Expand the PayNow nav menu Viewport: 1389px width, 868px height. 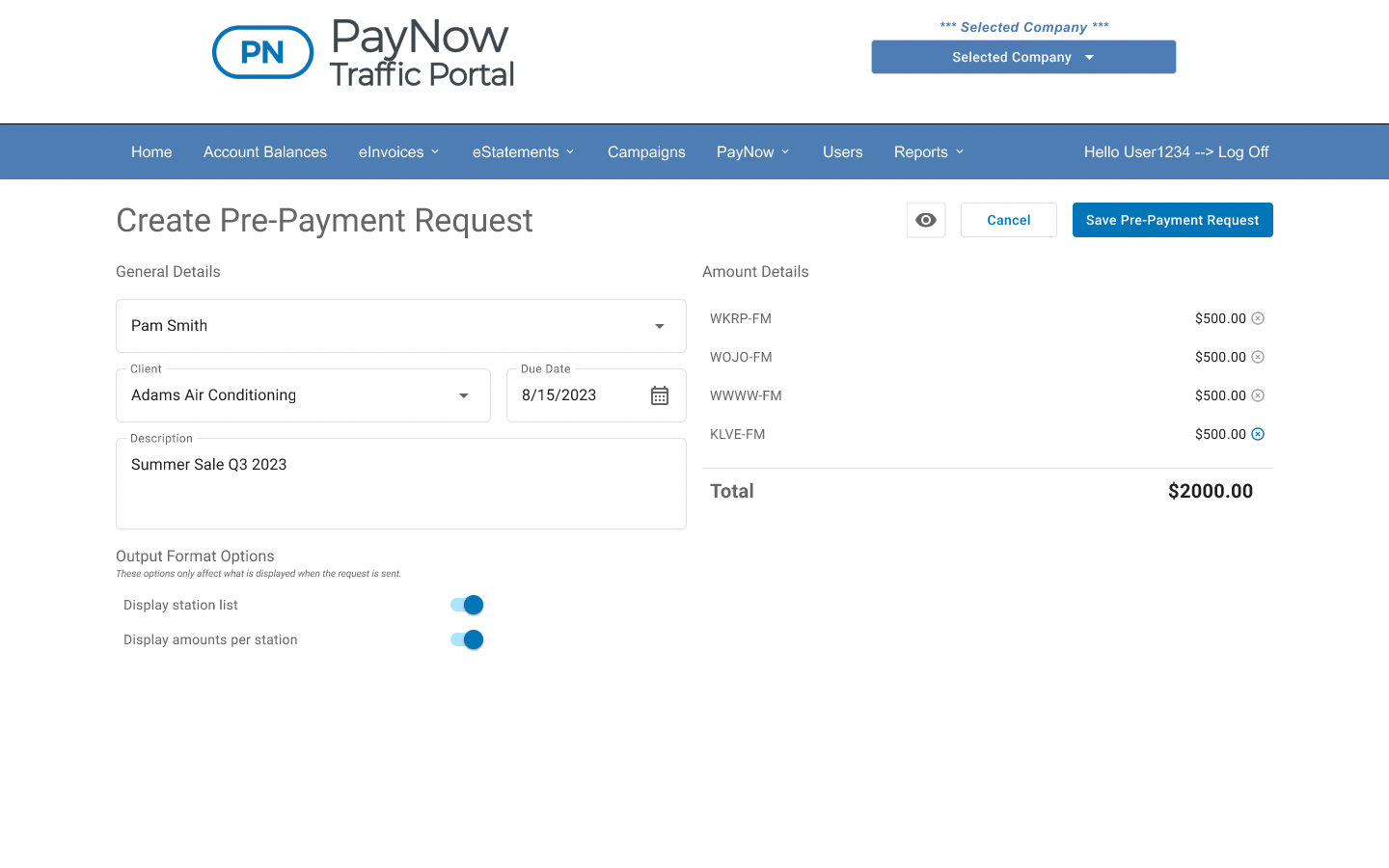click(x=753, y=152)
